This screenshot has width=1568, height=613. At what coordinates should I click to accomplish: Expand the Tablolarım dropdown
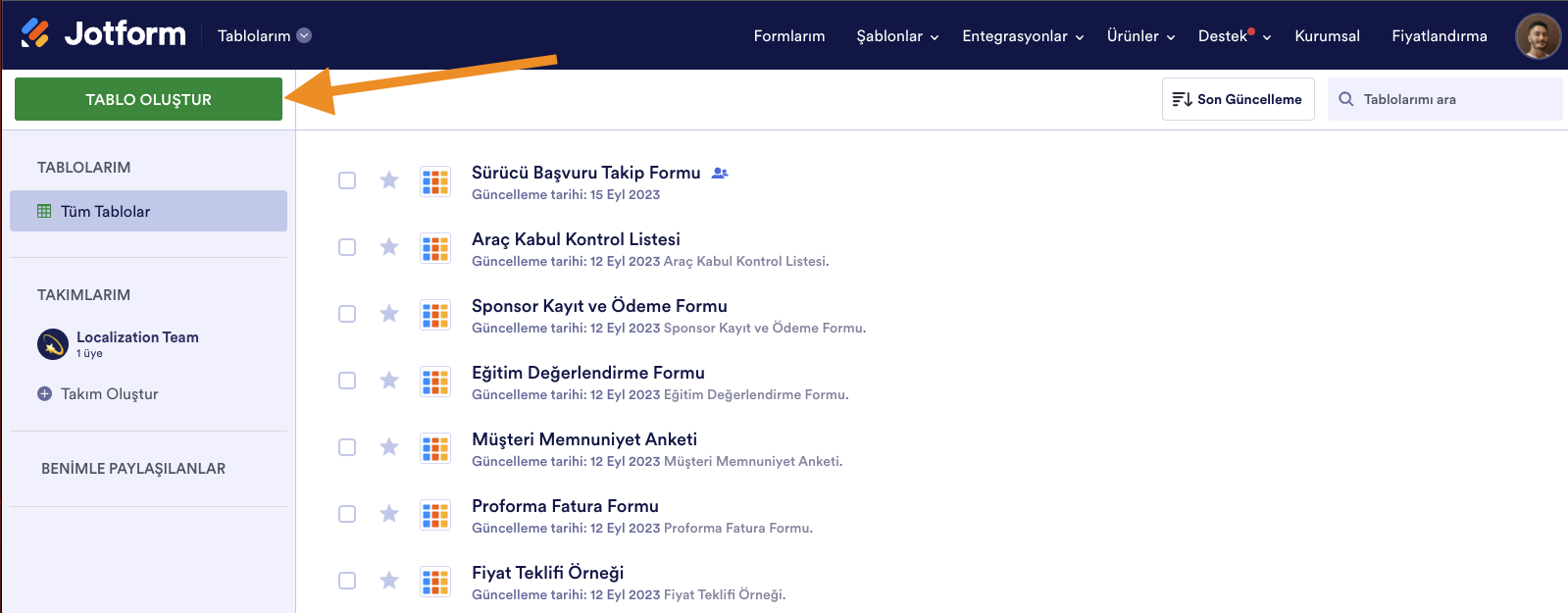pos(304,35)
